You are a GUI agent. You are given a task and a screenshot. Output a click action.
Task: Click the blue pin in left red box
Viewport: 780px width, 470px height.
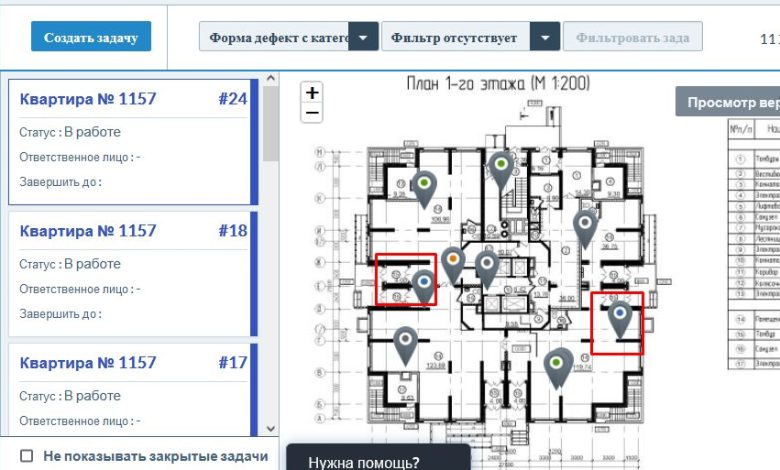pos(424,284)
